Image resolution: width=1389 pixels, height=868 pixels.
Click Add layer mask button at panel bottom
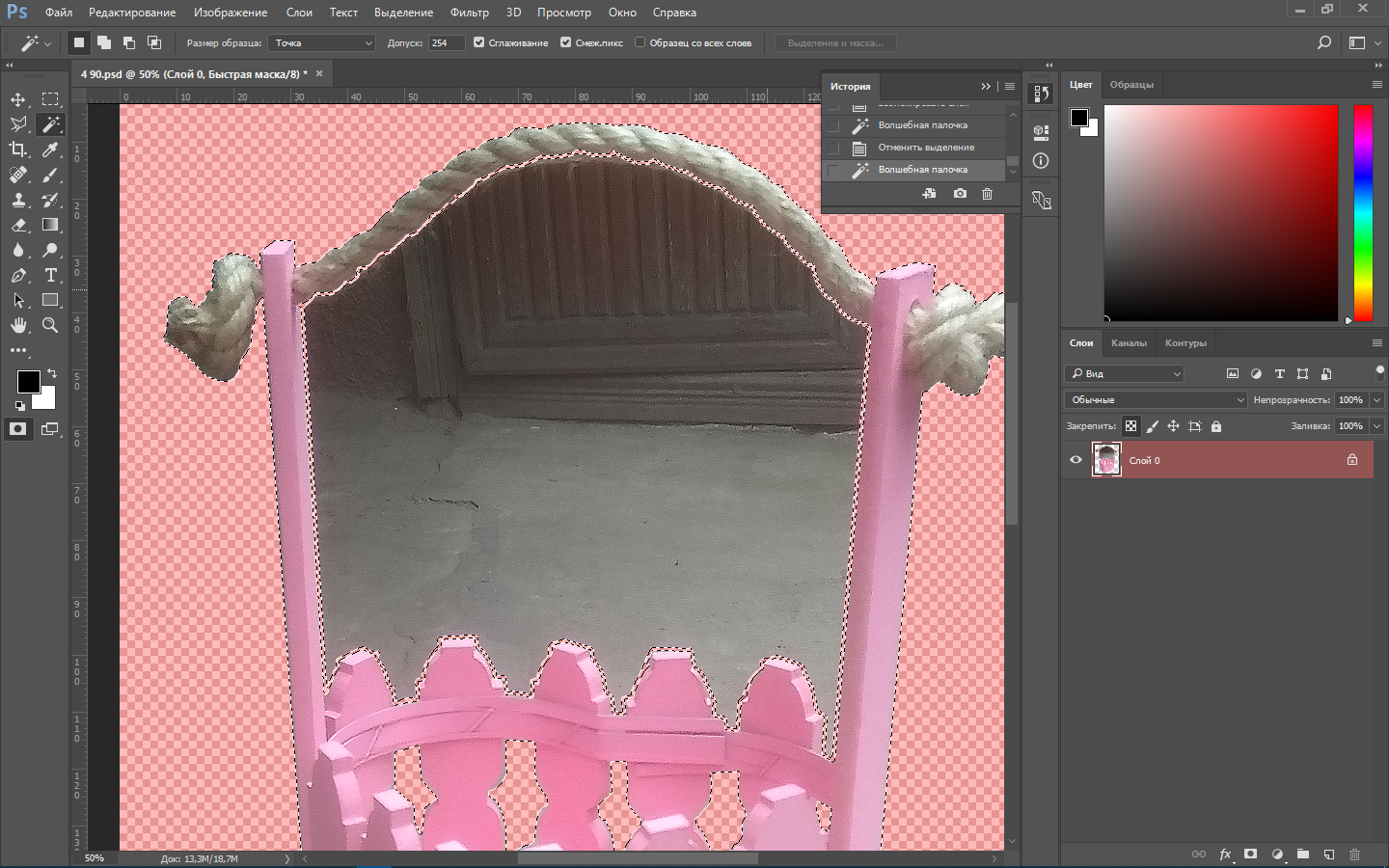click(1250, 854)
